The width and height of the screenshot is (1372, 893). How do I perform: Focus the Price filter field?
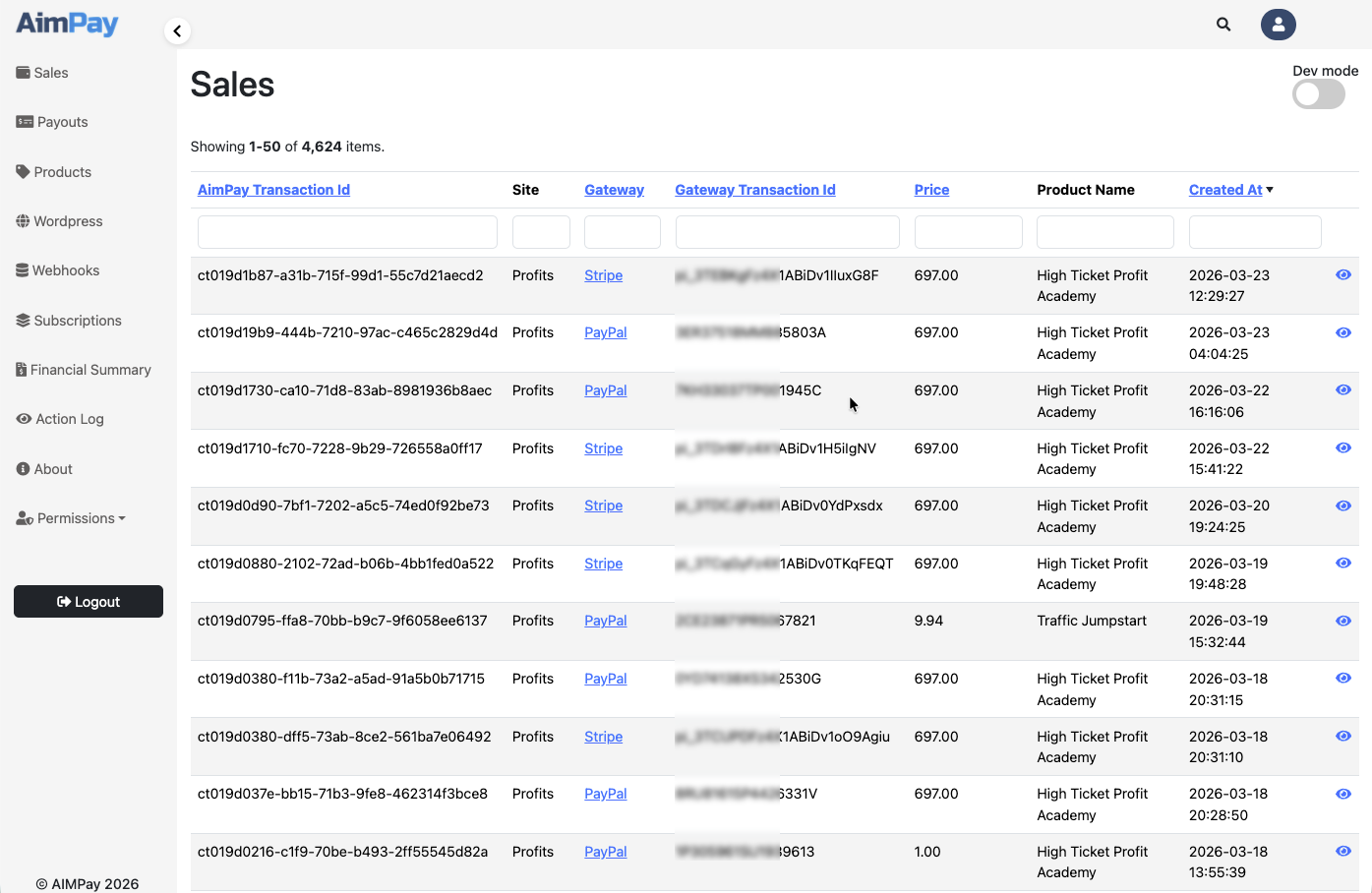(x=969, y=232)
